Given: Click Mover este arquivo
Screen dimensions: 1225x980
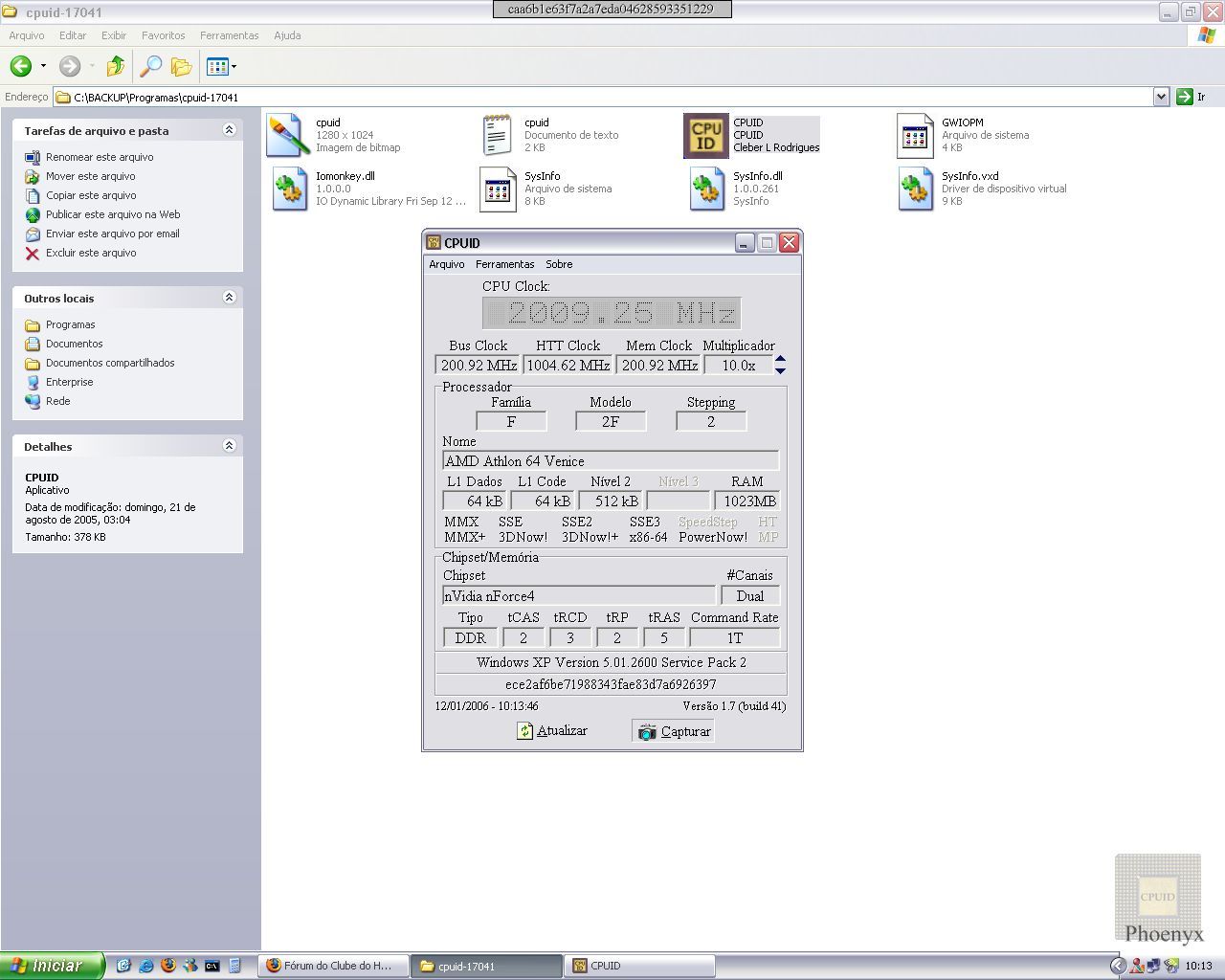Looking at the screenshot, I should pyautogui.click(x=91, y=176).
